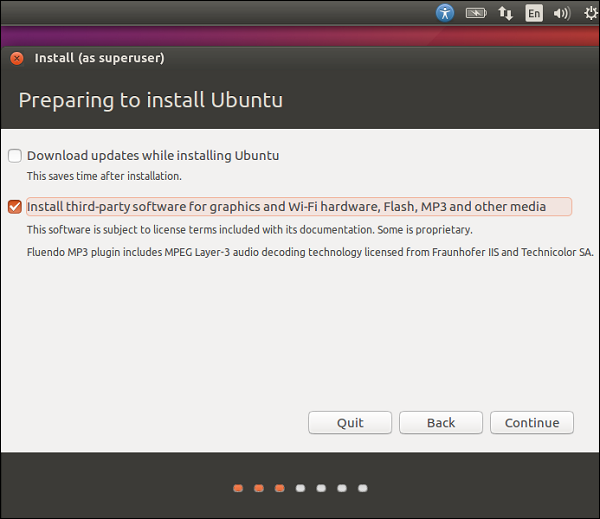Open the system gear menu
The width and height of the screenshot is (600, 519).
click(x=591, y=13)
